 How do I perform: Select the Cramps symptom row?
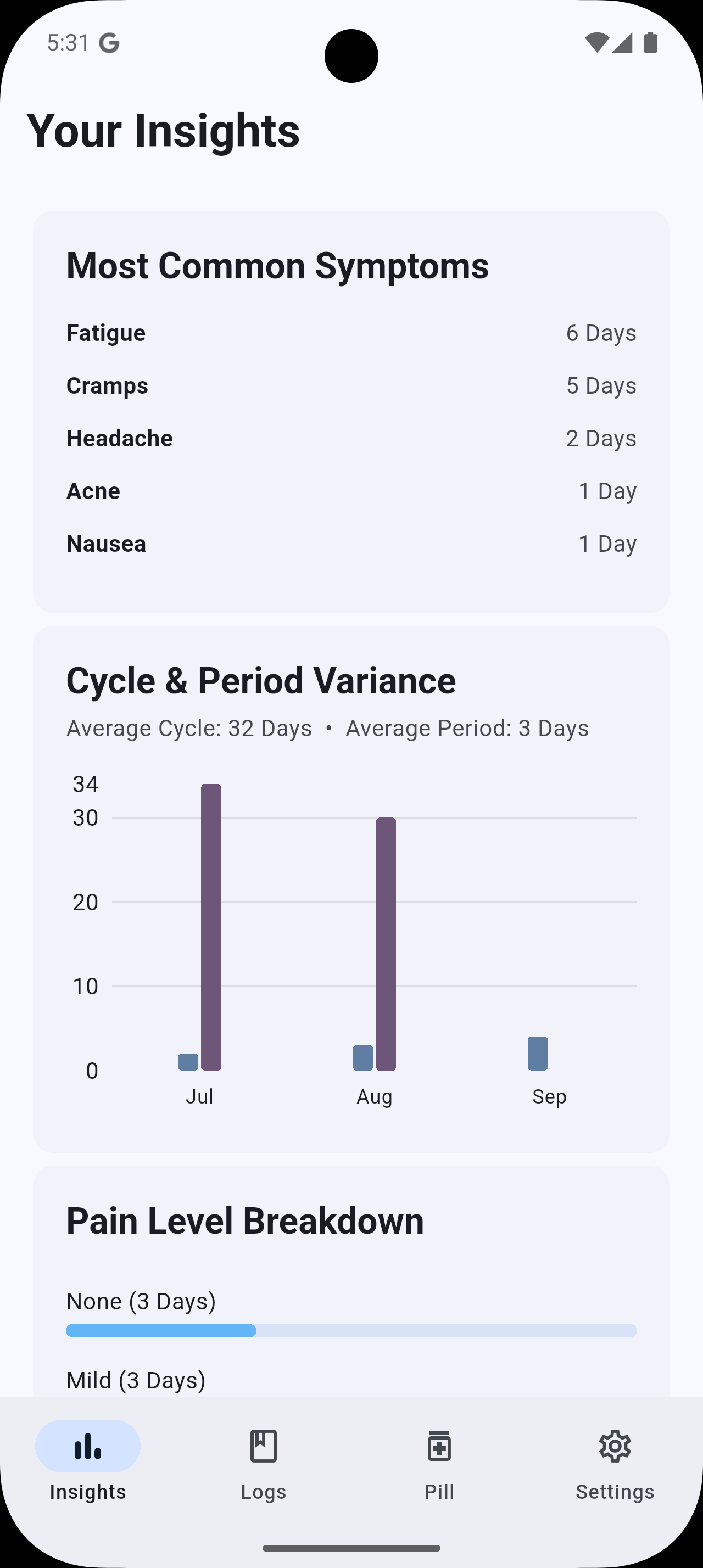(x=351, y=385)
